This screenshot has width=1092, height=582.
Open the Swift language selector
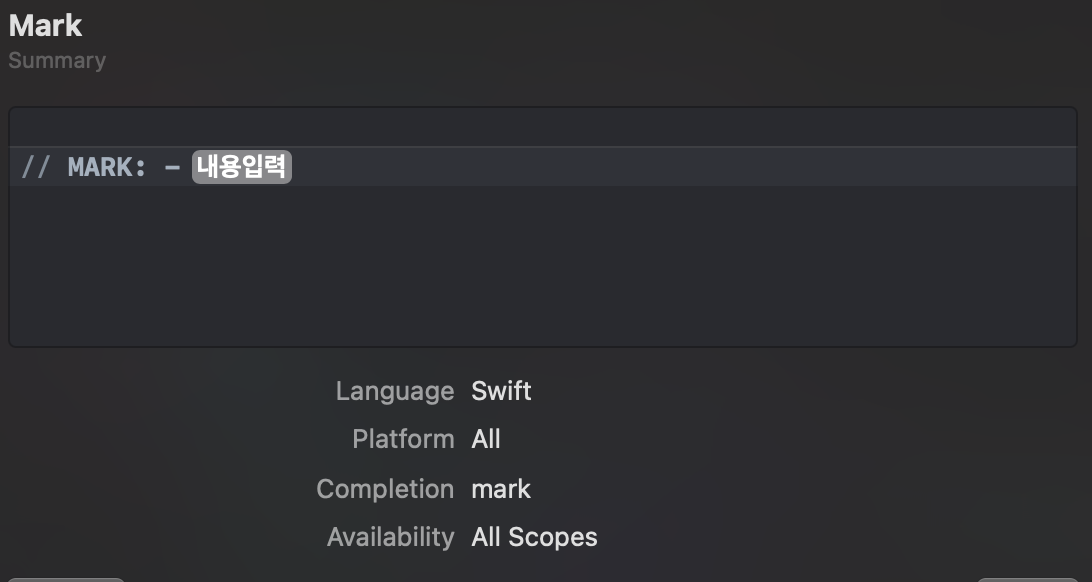[501, 391]
